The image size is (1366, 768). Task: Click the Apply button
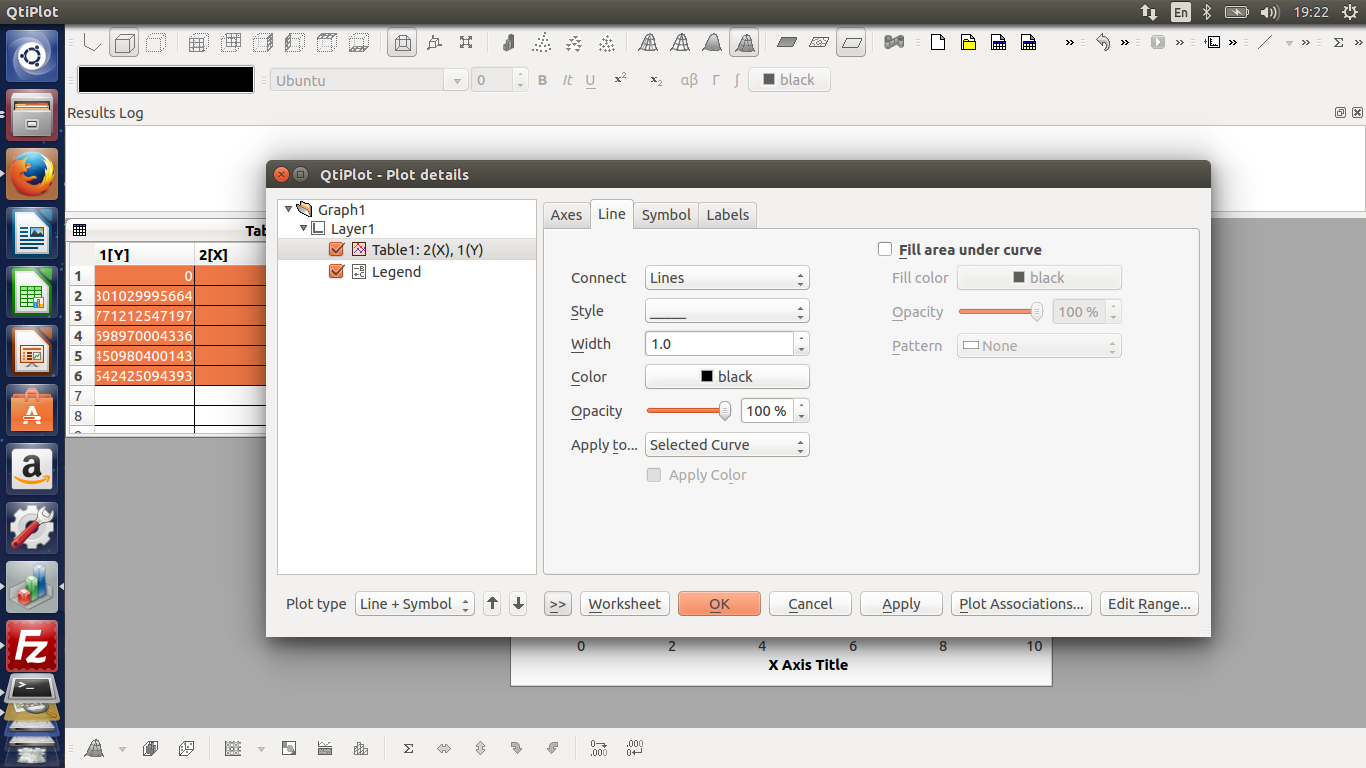pos(901,604)
